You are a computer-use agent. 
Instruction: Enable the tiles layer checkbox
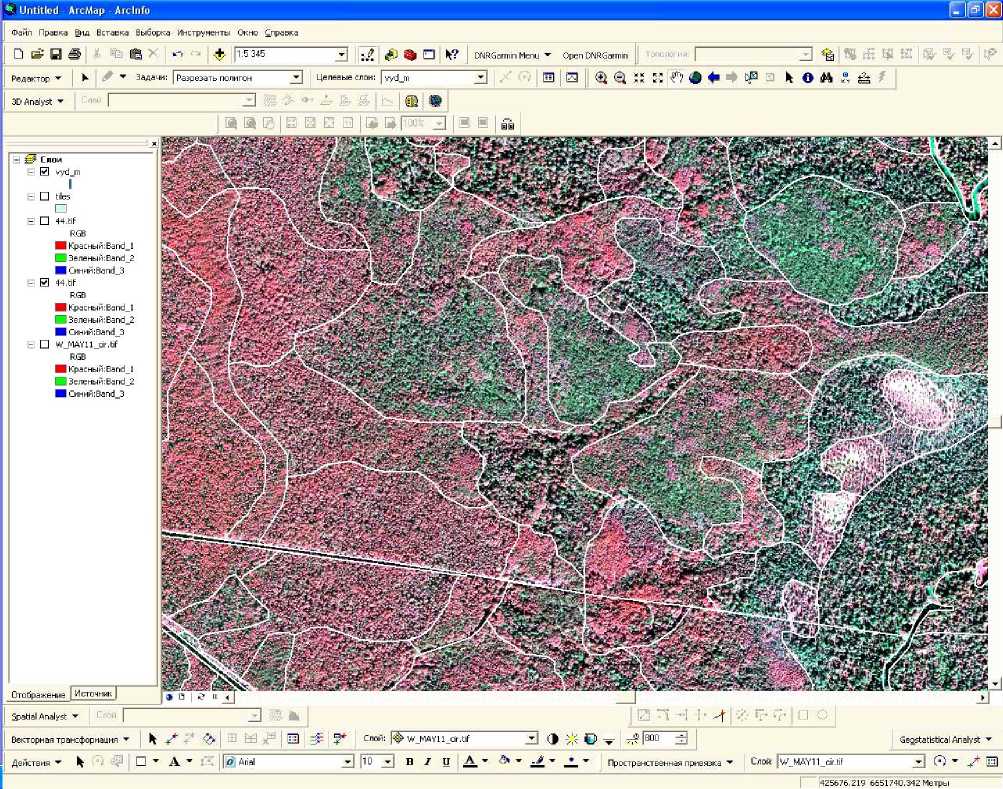point(44,197)
